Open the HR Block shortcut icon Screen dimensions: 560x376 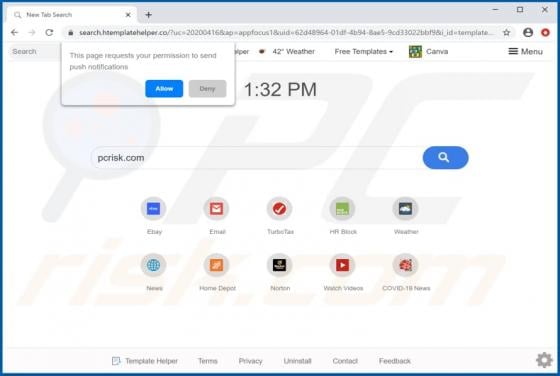click(342, 209)
